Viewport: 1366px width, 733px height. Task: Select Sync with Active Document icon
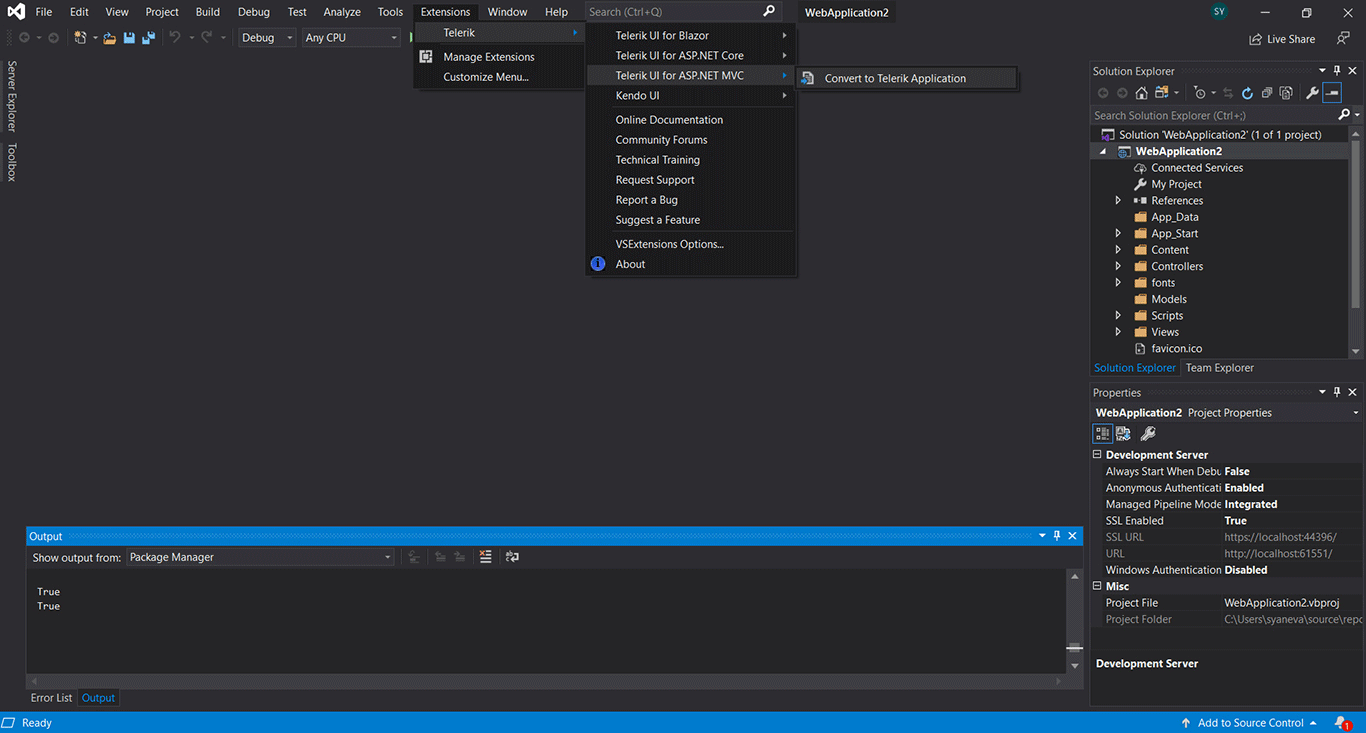[1227, 92]
